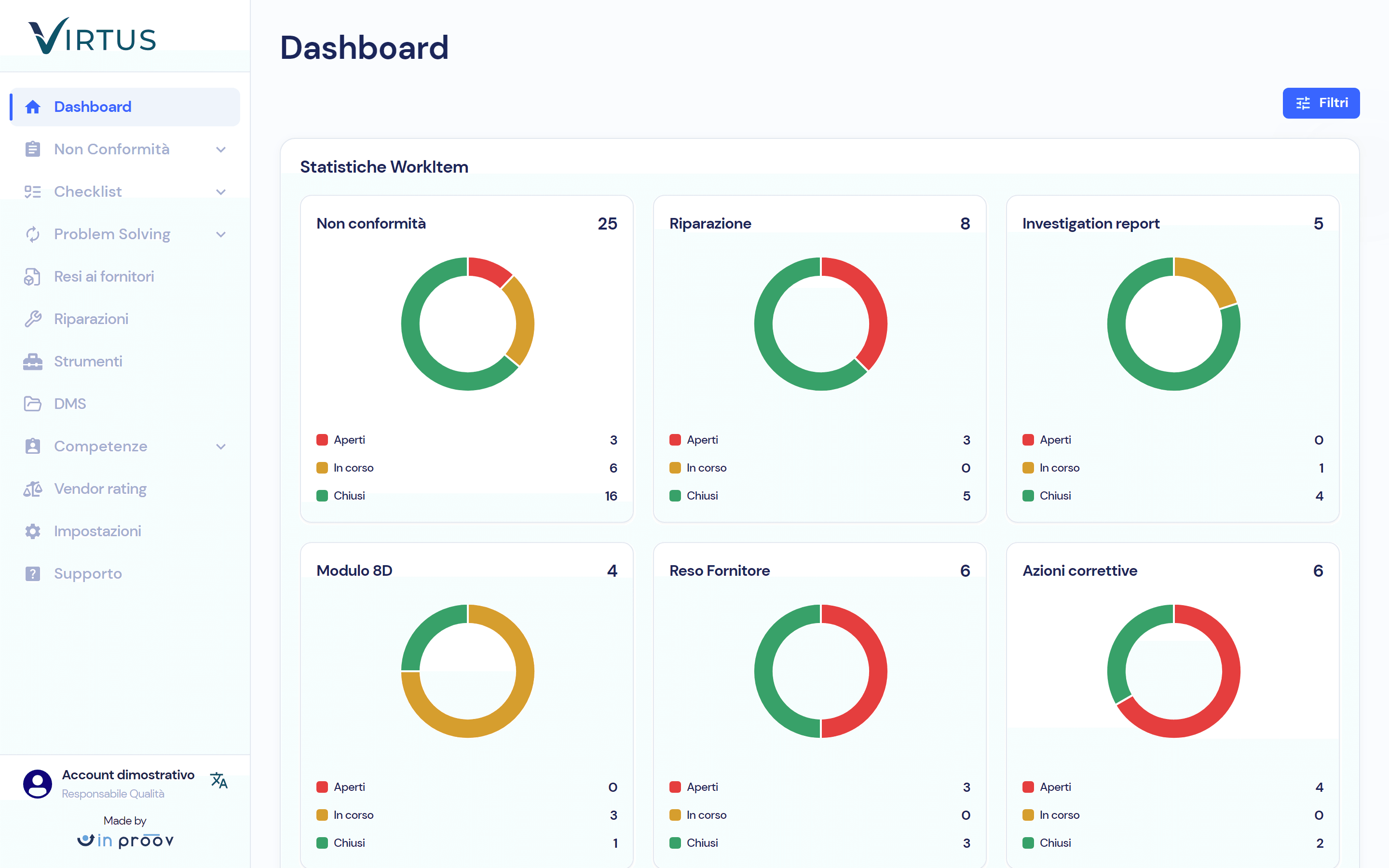Click the Dashboard home icon

(33, 107)
